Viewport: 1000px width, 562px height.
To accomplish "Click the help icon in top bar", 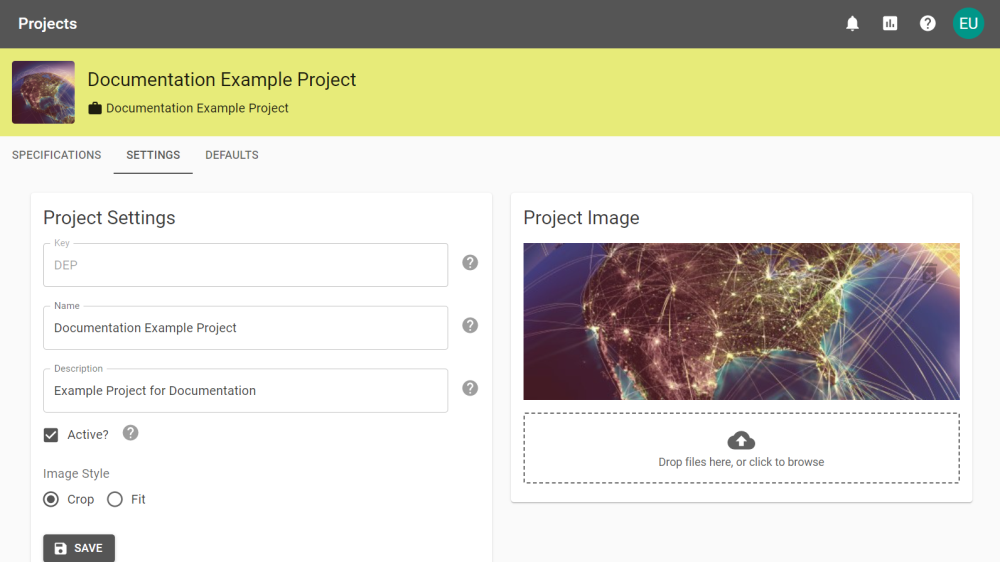I will click(927, 24).
